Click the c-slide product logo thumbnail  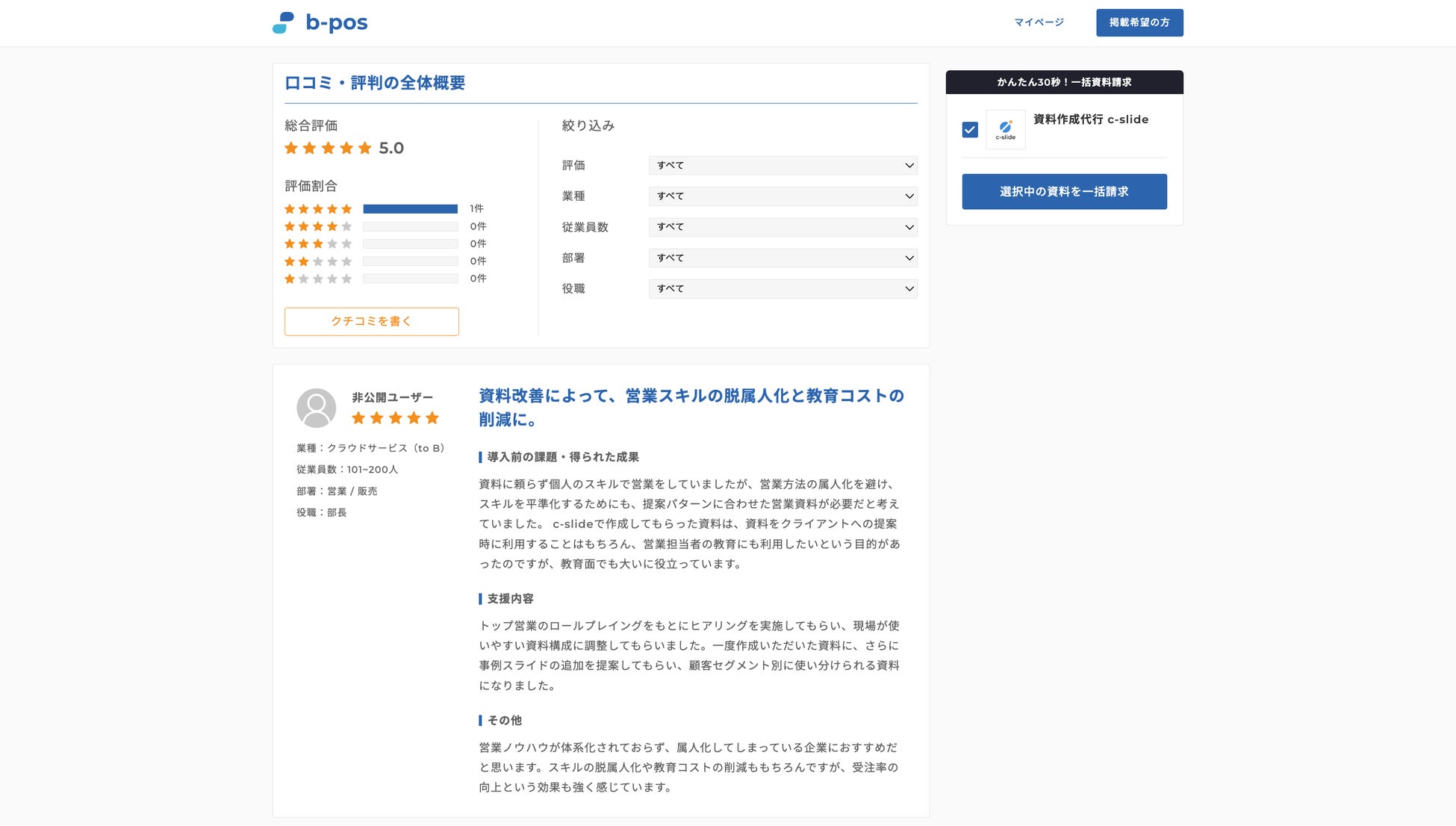pyautogui.click(x=1005, y=130)
